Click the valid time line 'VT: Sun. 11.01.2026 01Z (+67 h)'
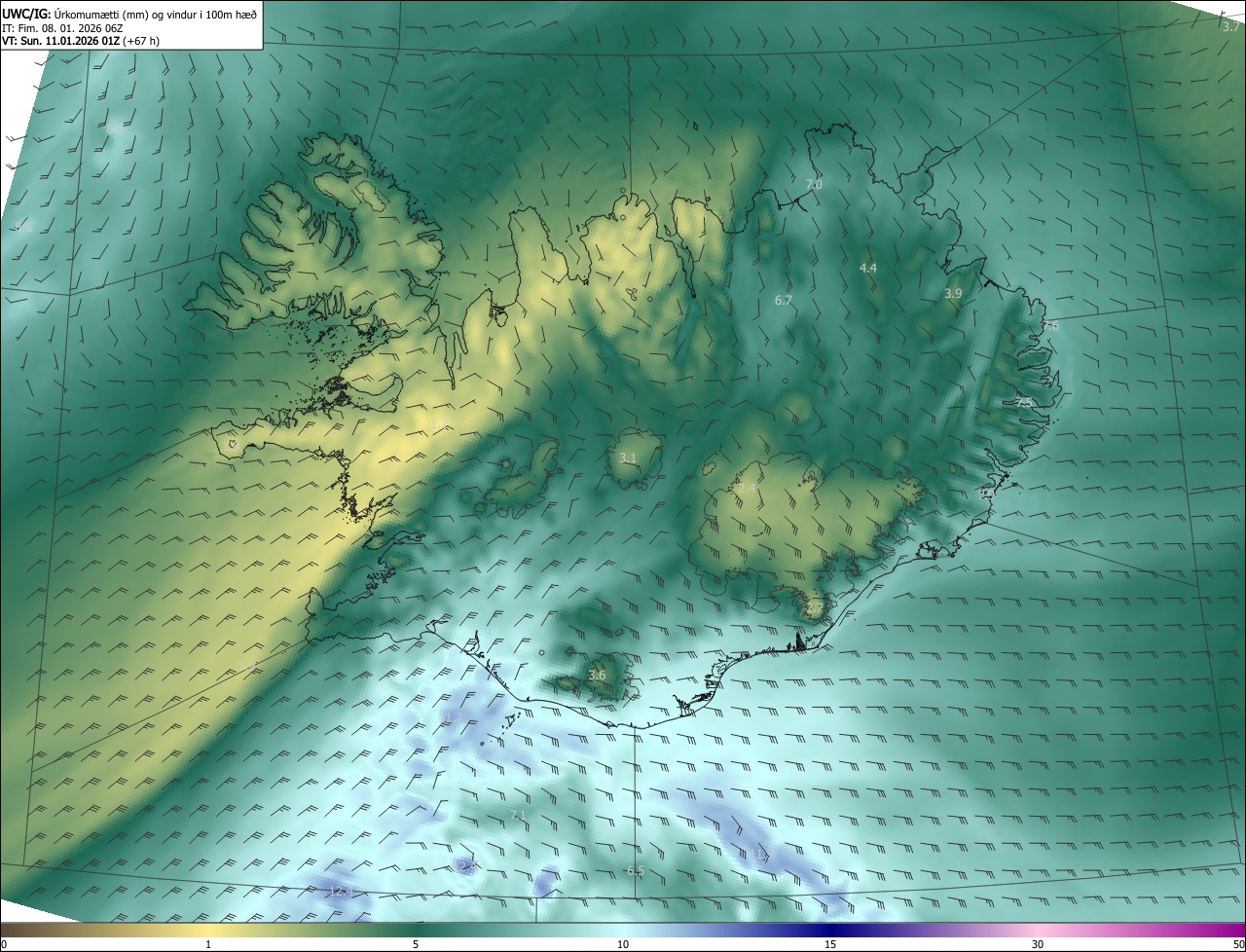This screenshot has width=1246, height=952. tap(80, 42)
